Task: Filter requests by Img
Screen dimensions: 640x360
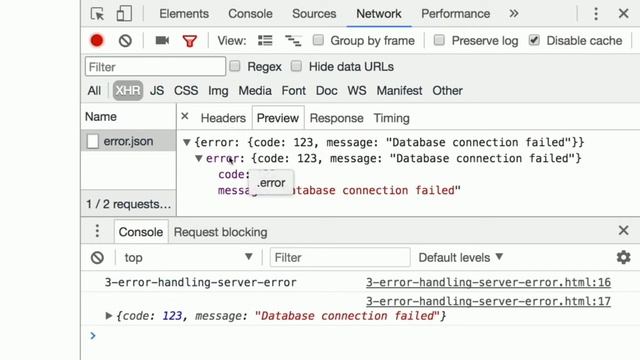Action: click(x=218, y=91)
